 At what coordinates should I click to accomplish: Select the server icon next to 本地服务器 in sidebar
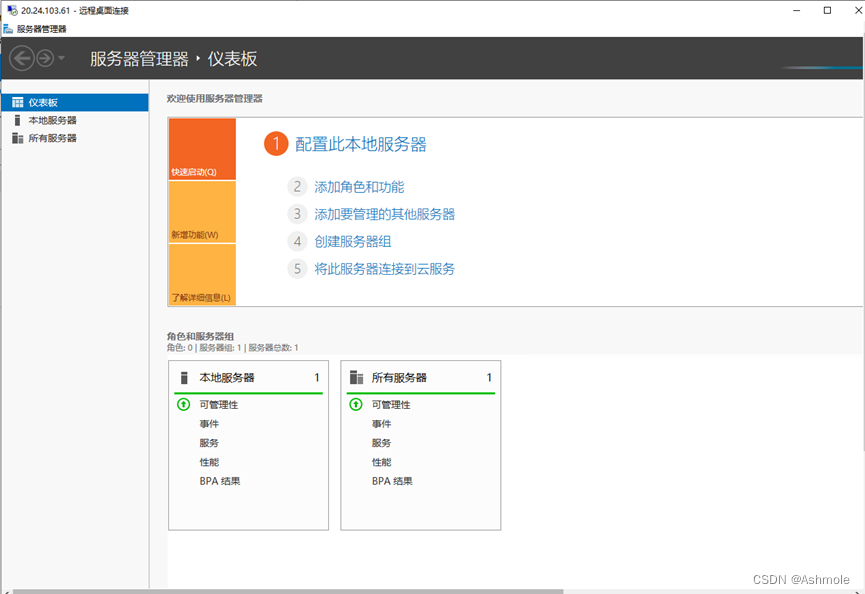click(x=17, y=119)
